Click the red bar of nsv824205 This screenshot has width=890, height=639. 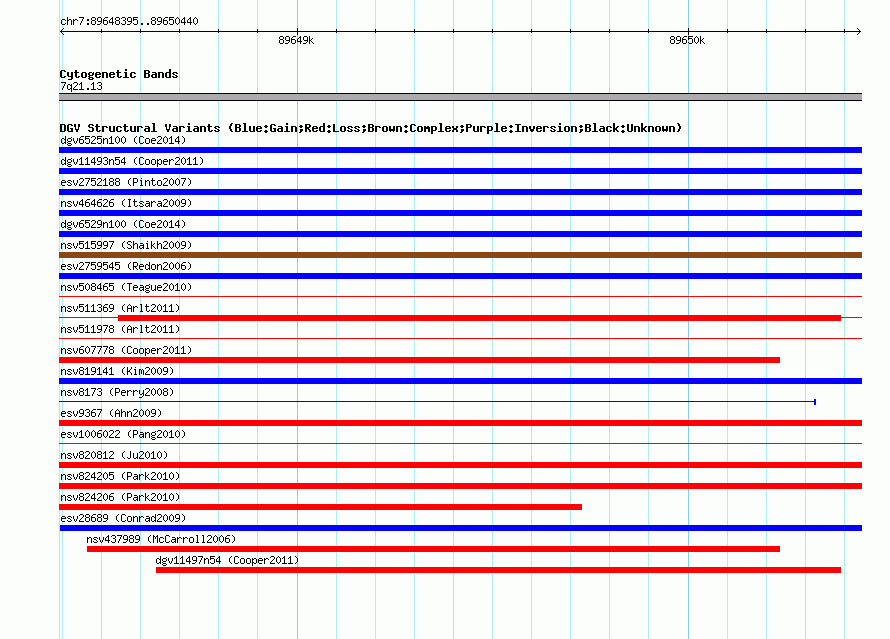[x=460, y=486]
